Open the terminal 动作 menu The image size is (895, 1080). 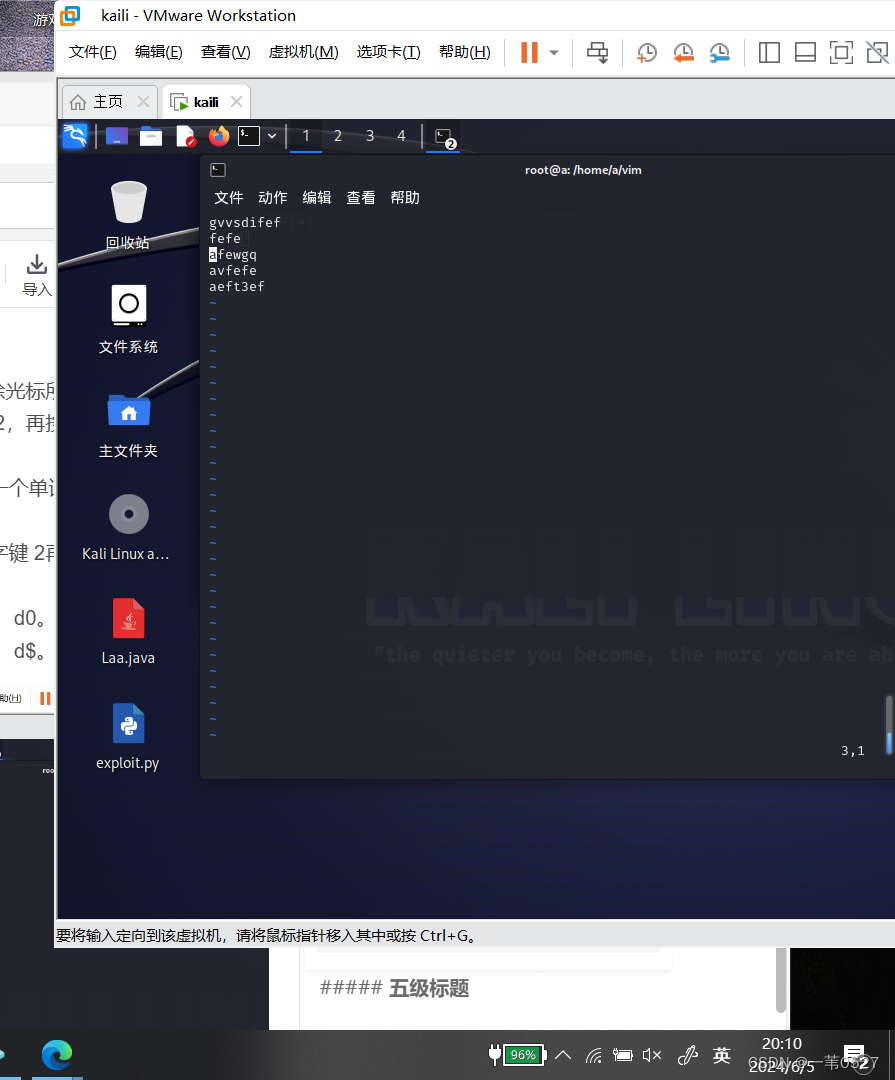point(272,198)
